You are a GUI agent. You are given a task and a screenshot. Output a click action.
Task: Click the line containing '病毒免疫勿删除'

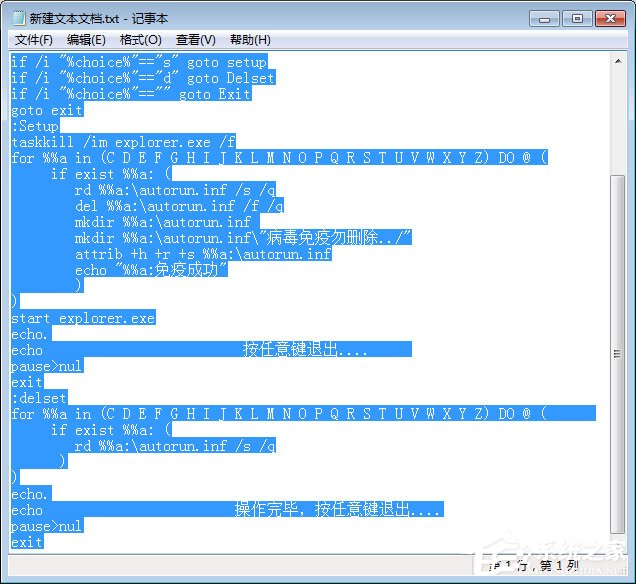[243, 238]
